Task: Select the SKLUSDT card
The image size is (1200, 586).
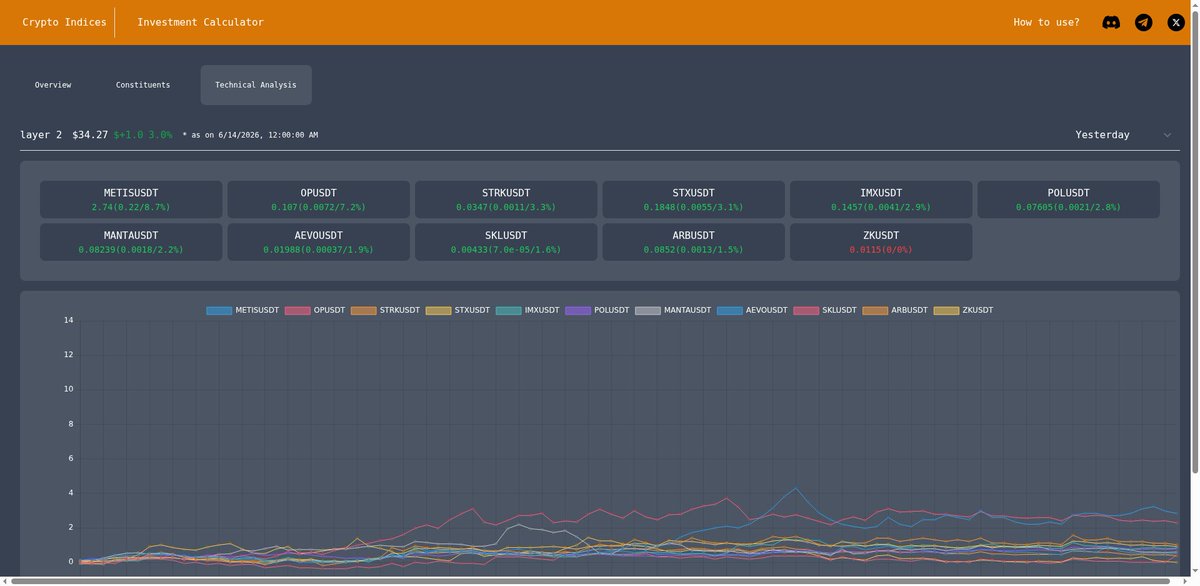Action: (x=506, y=242)
